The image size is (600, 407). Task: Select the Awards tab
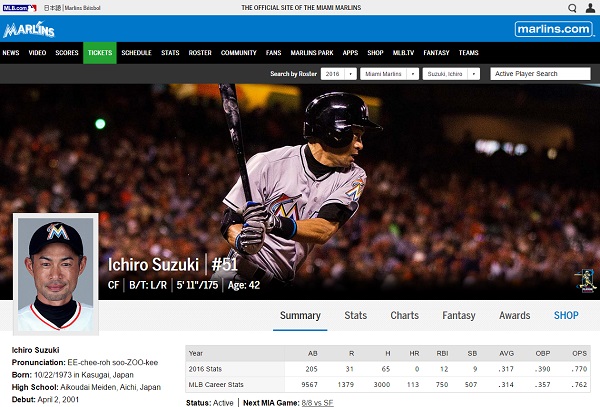(x=515, y=316)
